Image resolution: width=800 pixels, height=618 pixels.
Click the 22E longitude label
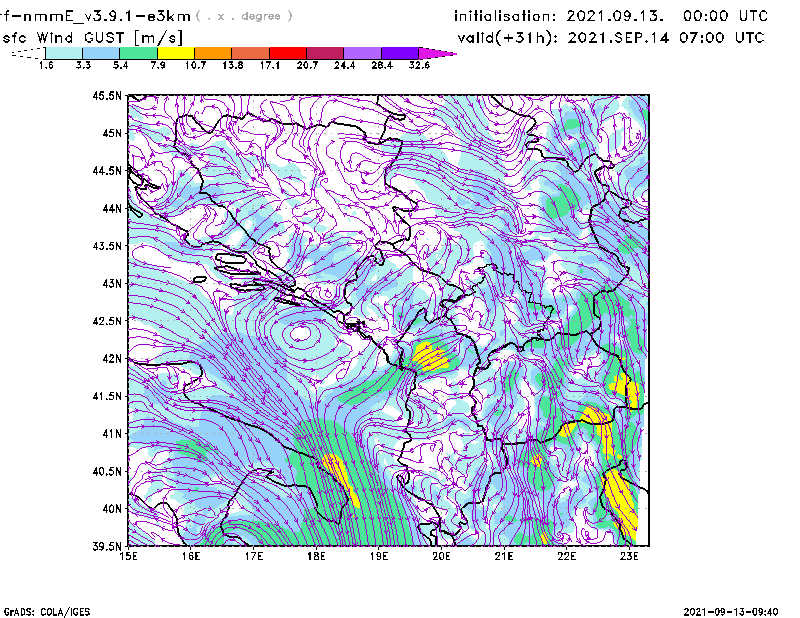click(566, 556)
